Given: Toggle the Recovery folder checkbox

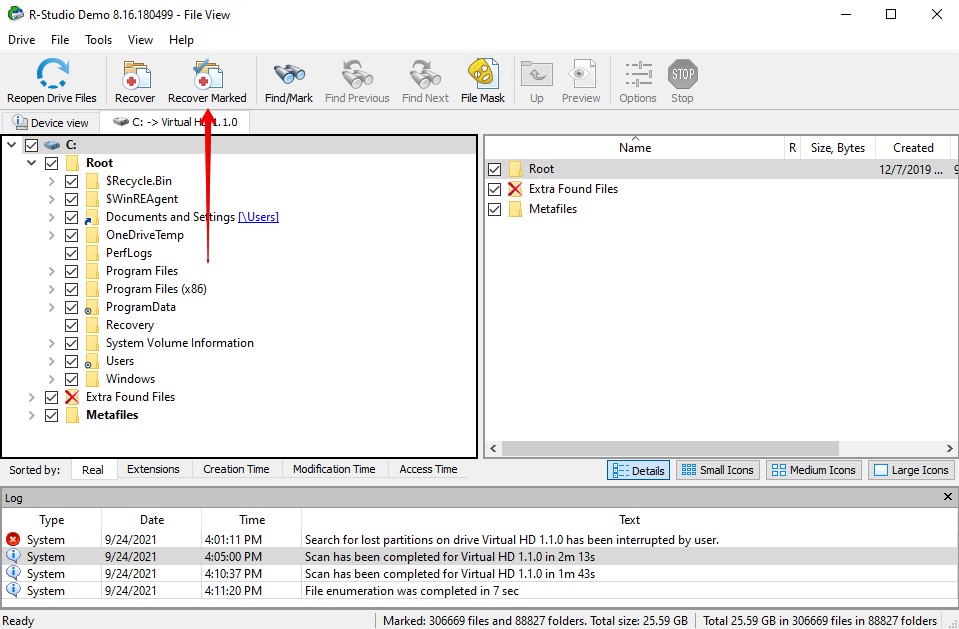Looking at the screenshot, I should 72,326.
